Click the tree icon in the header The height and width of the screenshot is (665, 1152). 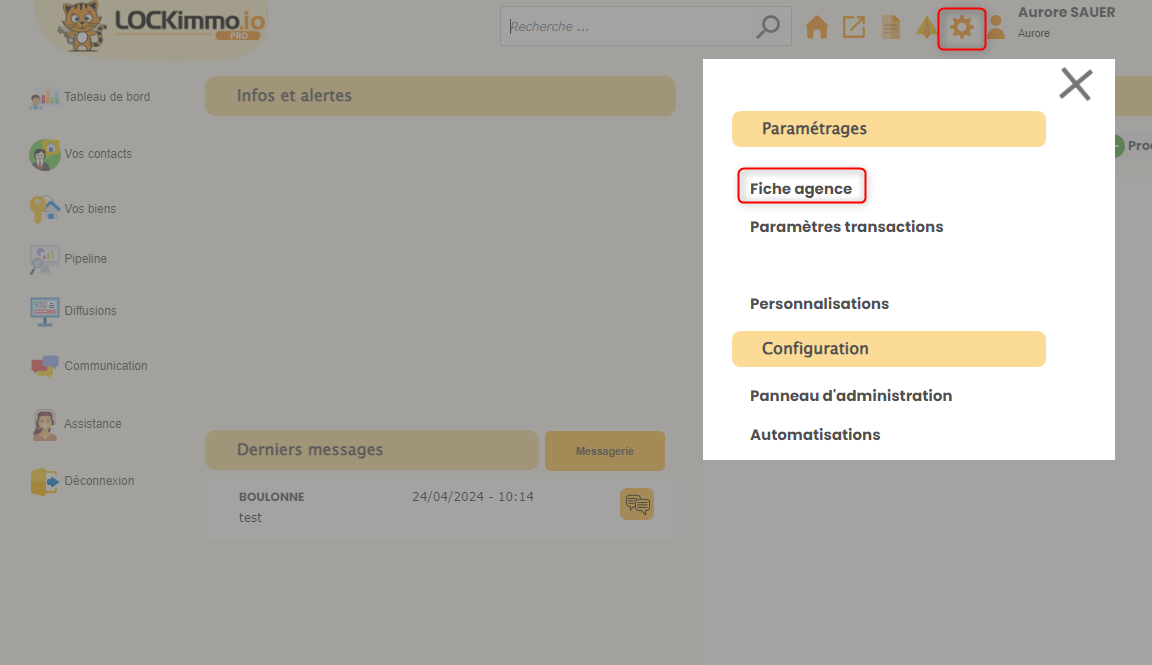[926, 27]
